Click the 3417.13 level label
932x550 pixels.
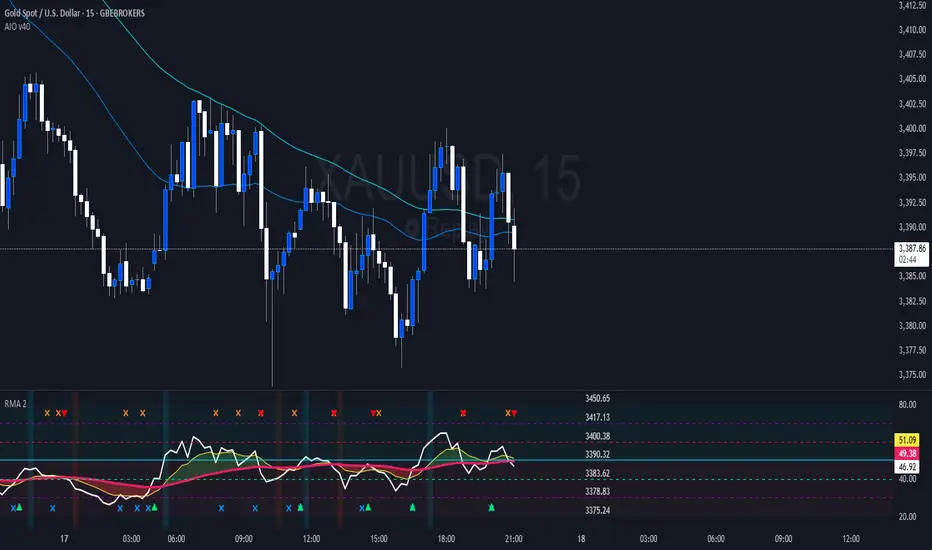point(597,417)
